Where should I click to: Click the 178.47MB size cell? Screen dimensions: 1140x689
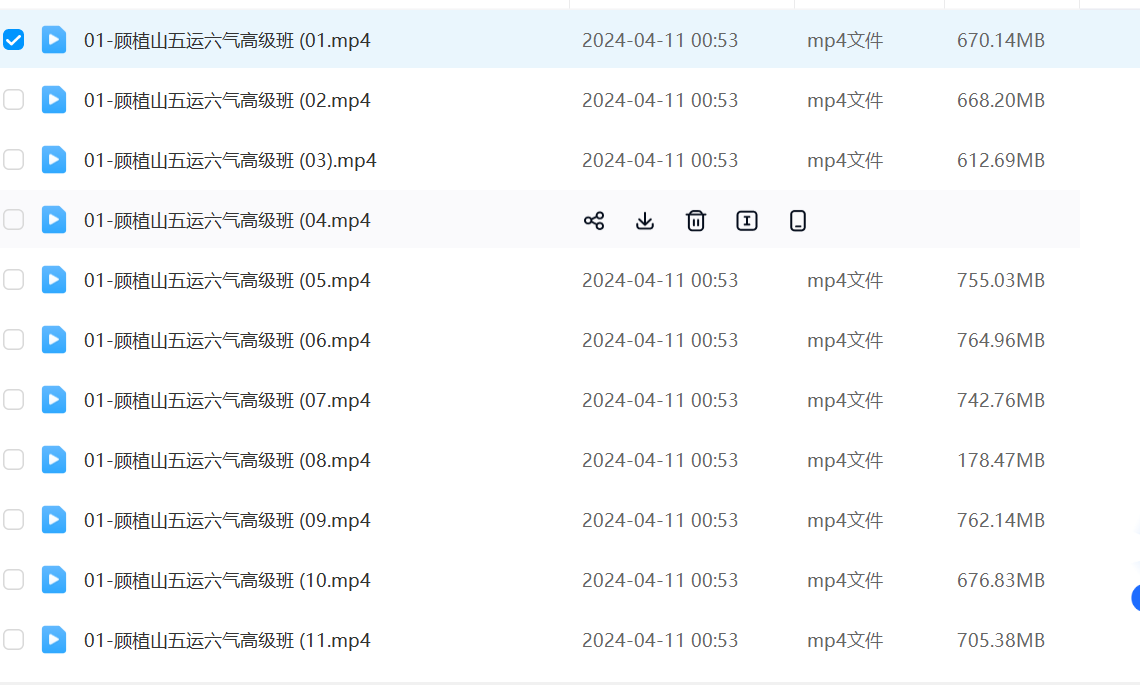point(1000,460)
